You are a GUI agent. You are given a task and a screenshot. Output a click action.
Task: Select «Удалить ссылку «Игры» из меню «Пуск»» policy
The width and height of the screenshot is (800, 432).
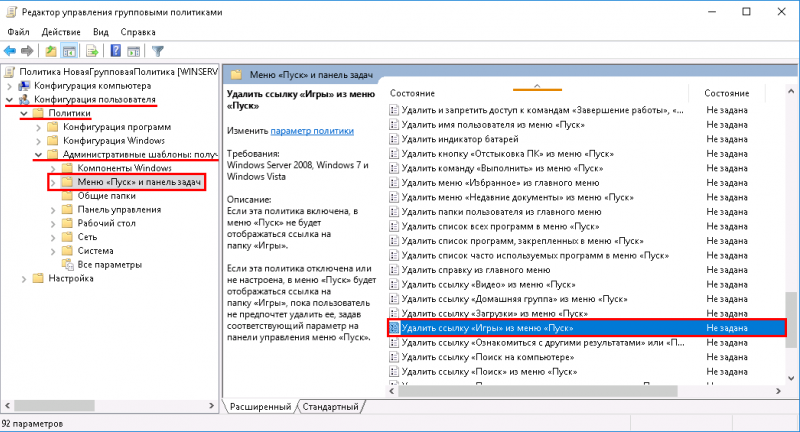pyautogui.click(x=586, y=328)
